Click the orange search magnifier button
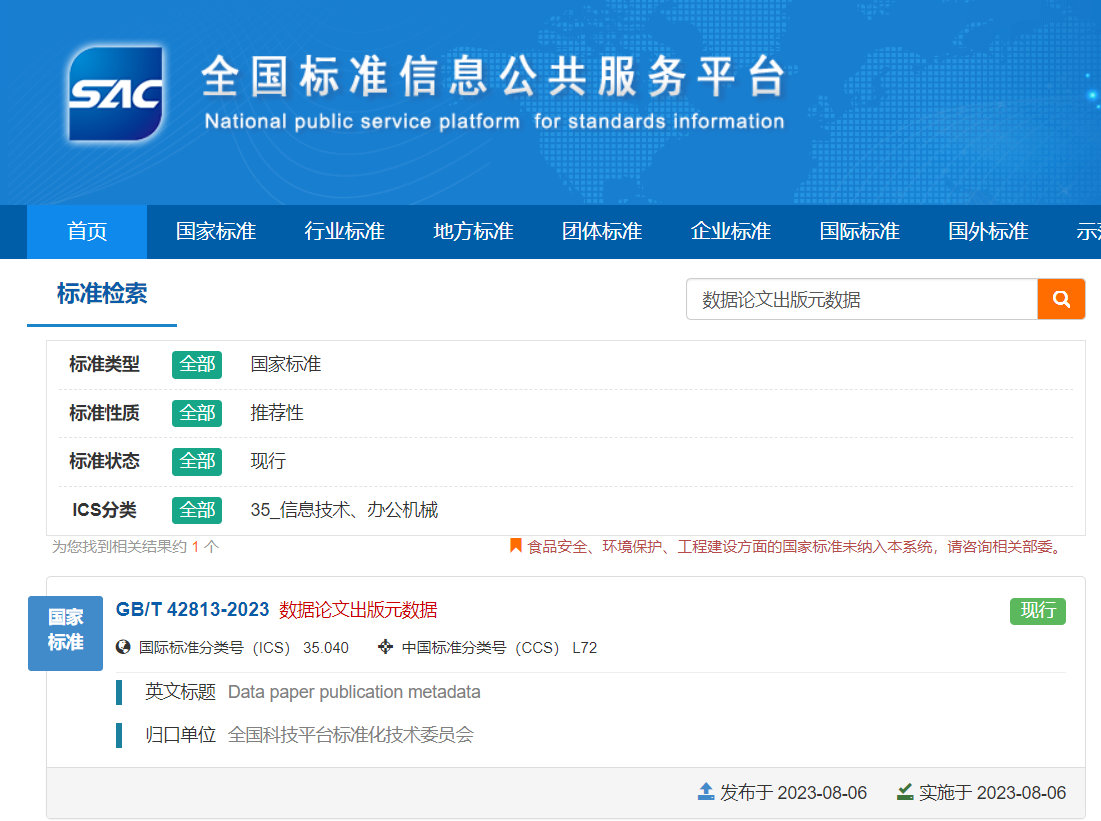The width and height of the screenshot is (1101, 821). click(x=1061, y=299)
